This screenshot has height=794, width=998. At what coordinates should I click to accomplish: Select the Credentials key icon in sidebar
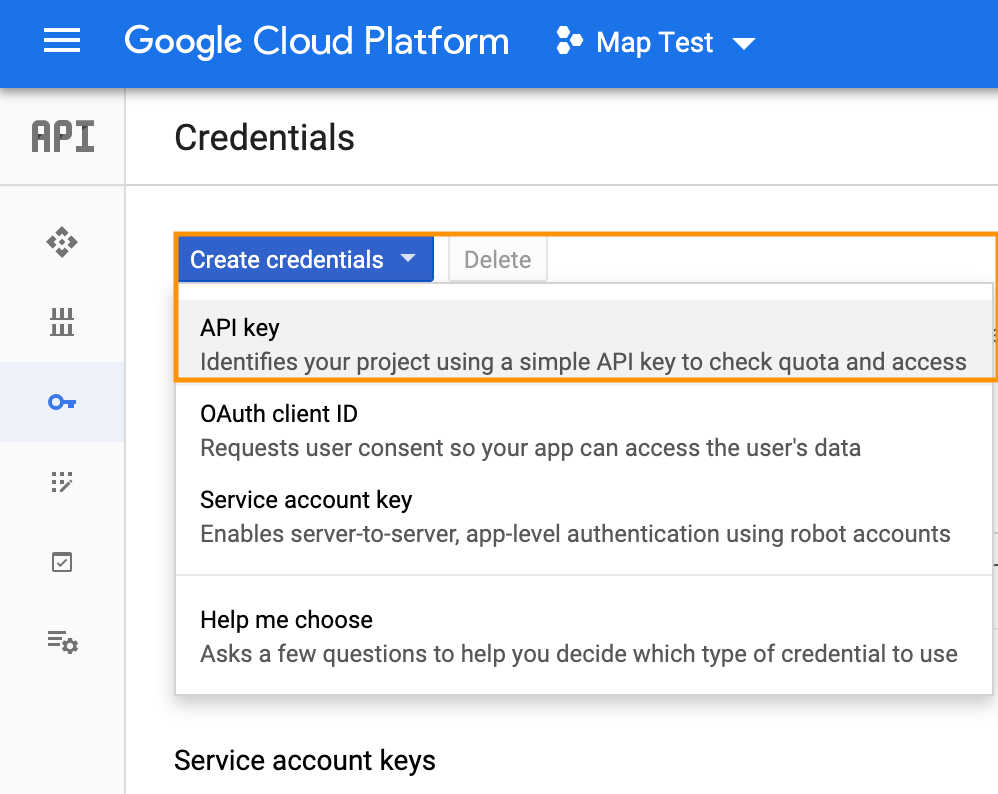tap(62, 402)
